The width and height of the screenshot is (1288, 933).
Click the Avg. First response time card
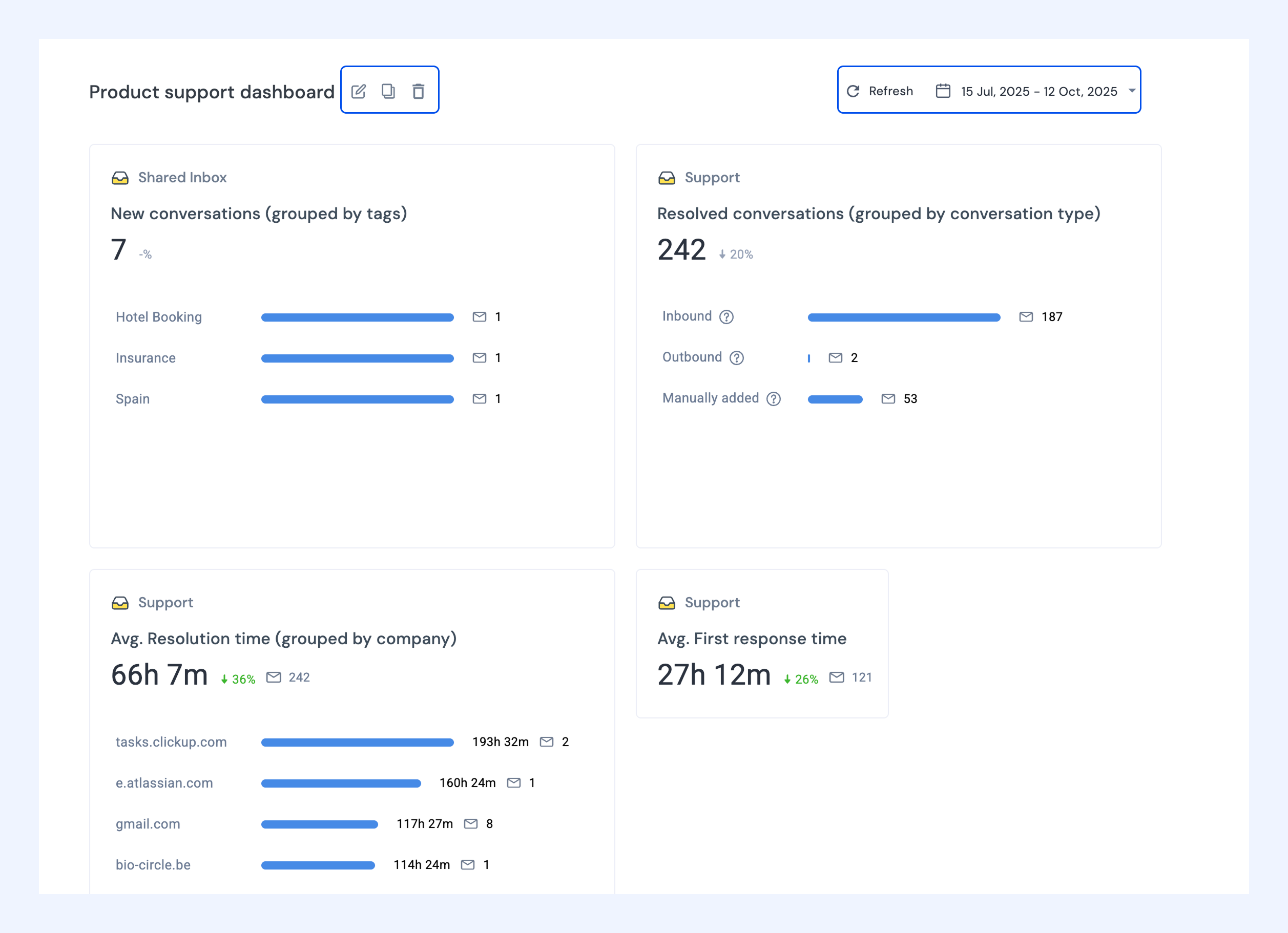762,644
